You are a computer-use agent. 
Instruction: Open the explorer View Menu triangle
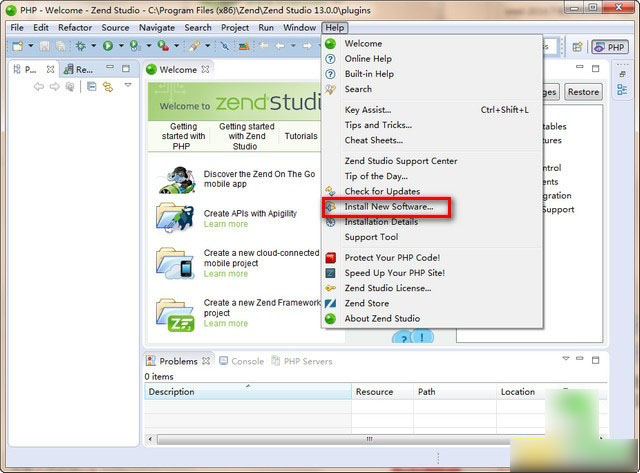tap(128, 85)
